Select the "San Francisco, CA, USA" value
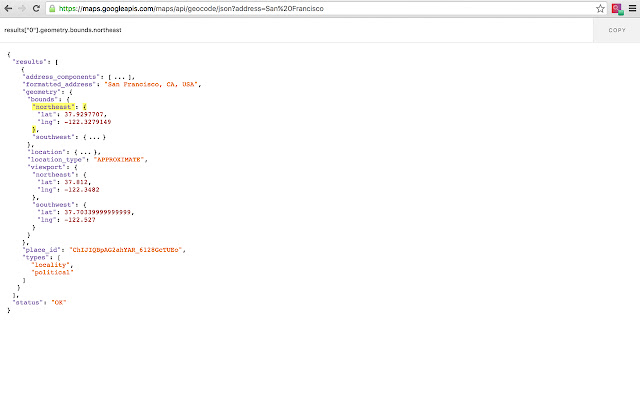This screenshot has width=640, height=400. 151,84
